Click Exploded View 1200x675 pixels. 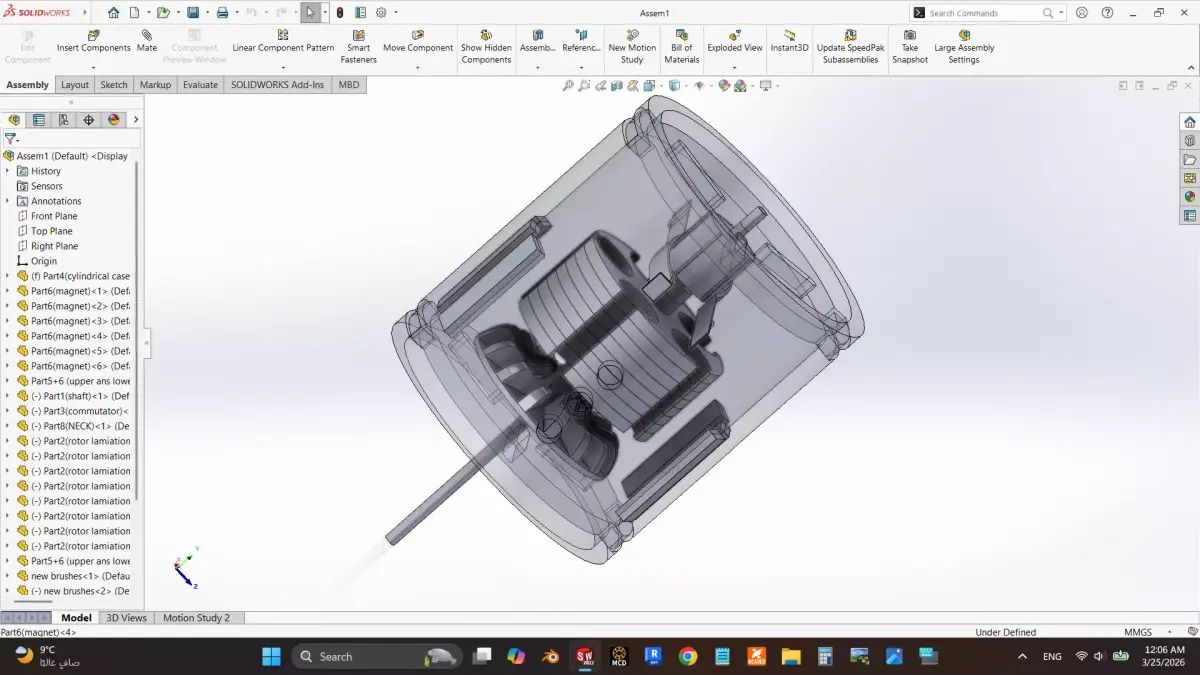735,41
